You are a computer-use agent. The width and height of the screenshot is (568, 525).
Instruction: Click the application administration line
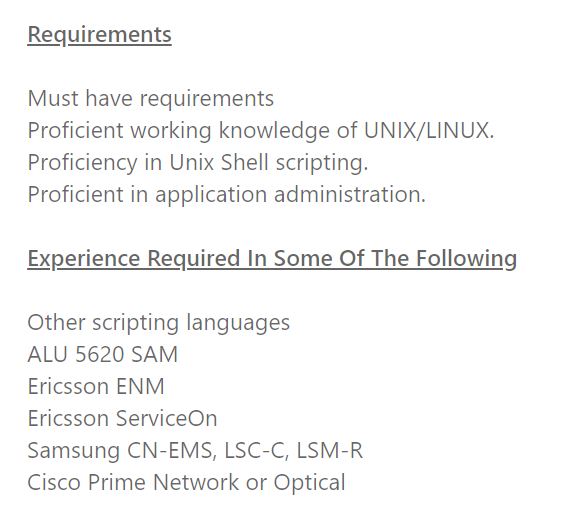tap(227, 195)
